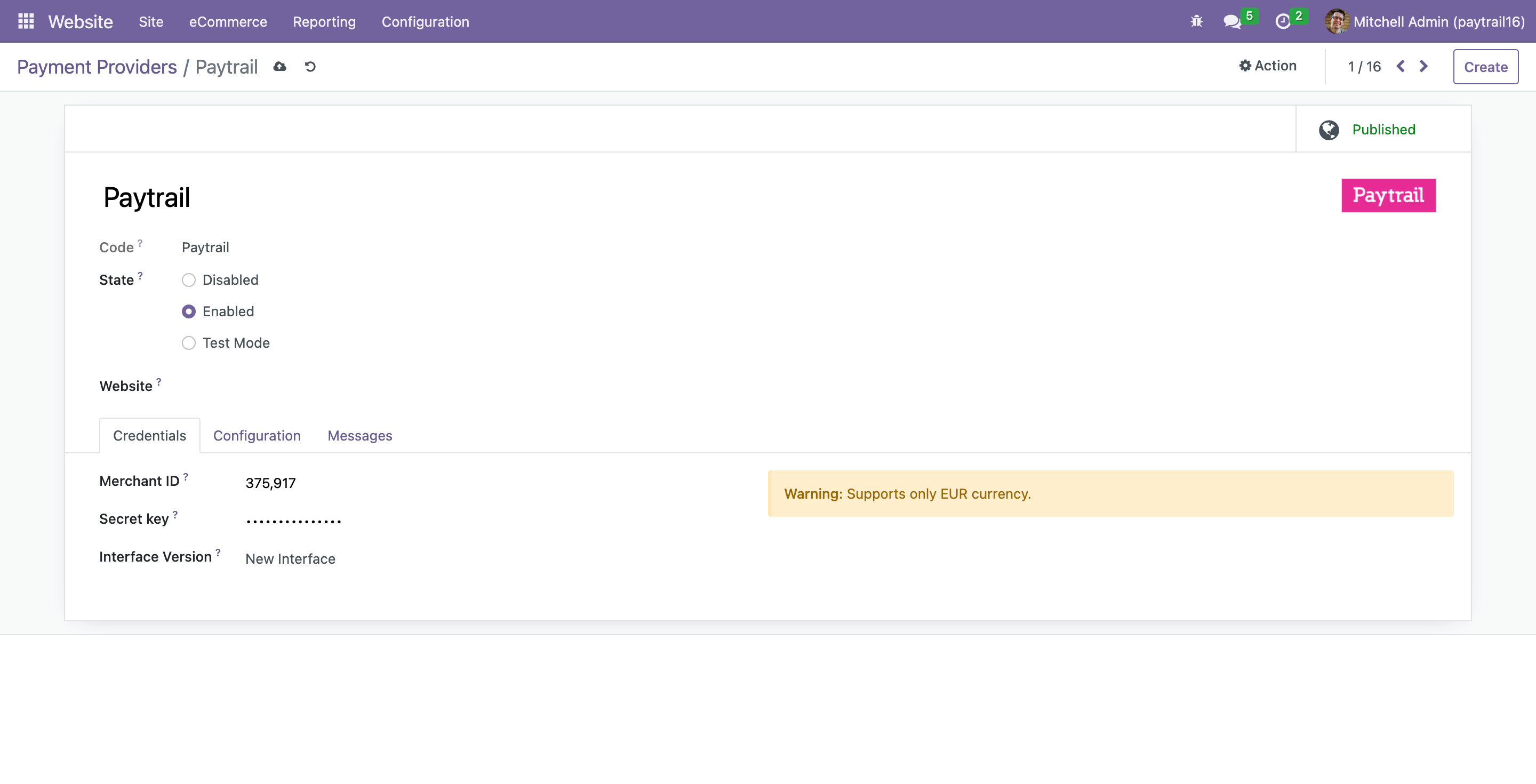Go to previous record arrow
The height and width of the screenshot is (784, 1536).
1401,66
